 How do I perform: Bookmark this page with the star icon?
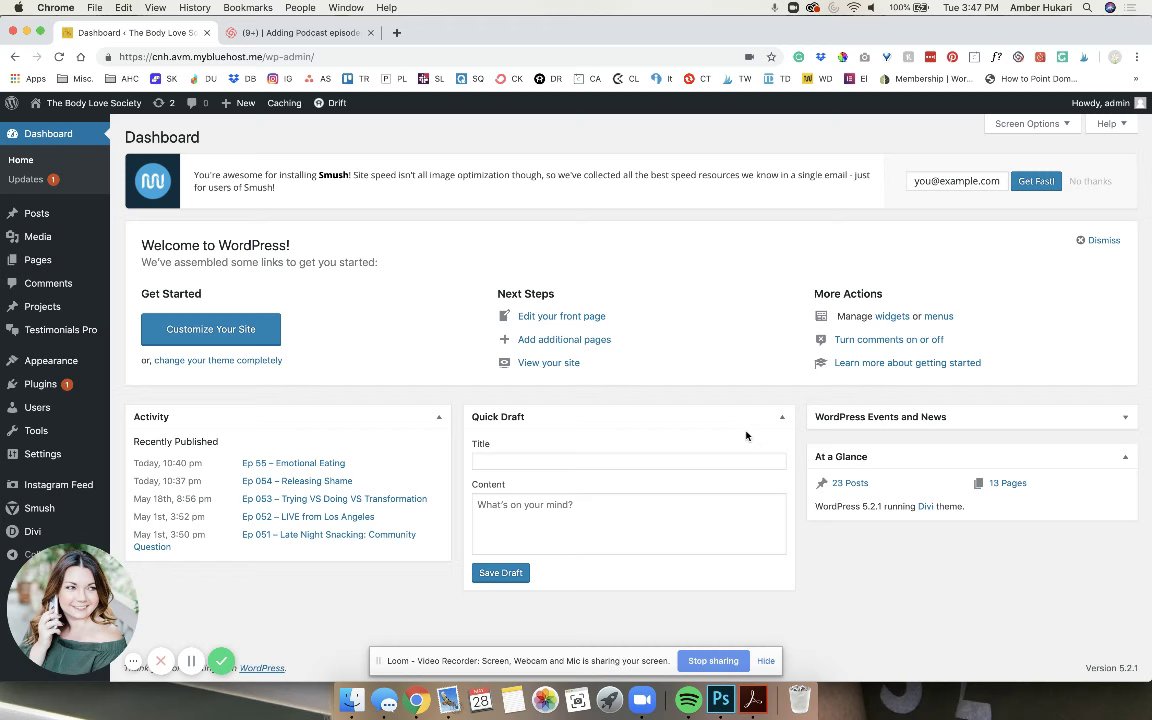771,57
